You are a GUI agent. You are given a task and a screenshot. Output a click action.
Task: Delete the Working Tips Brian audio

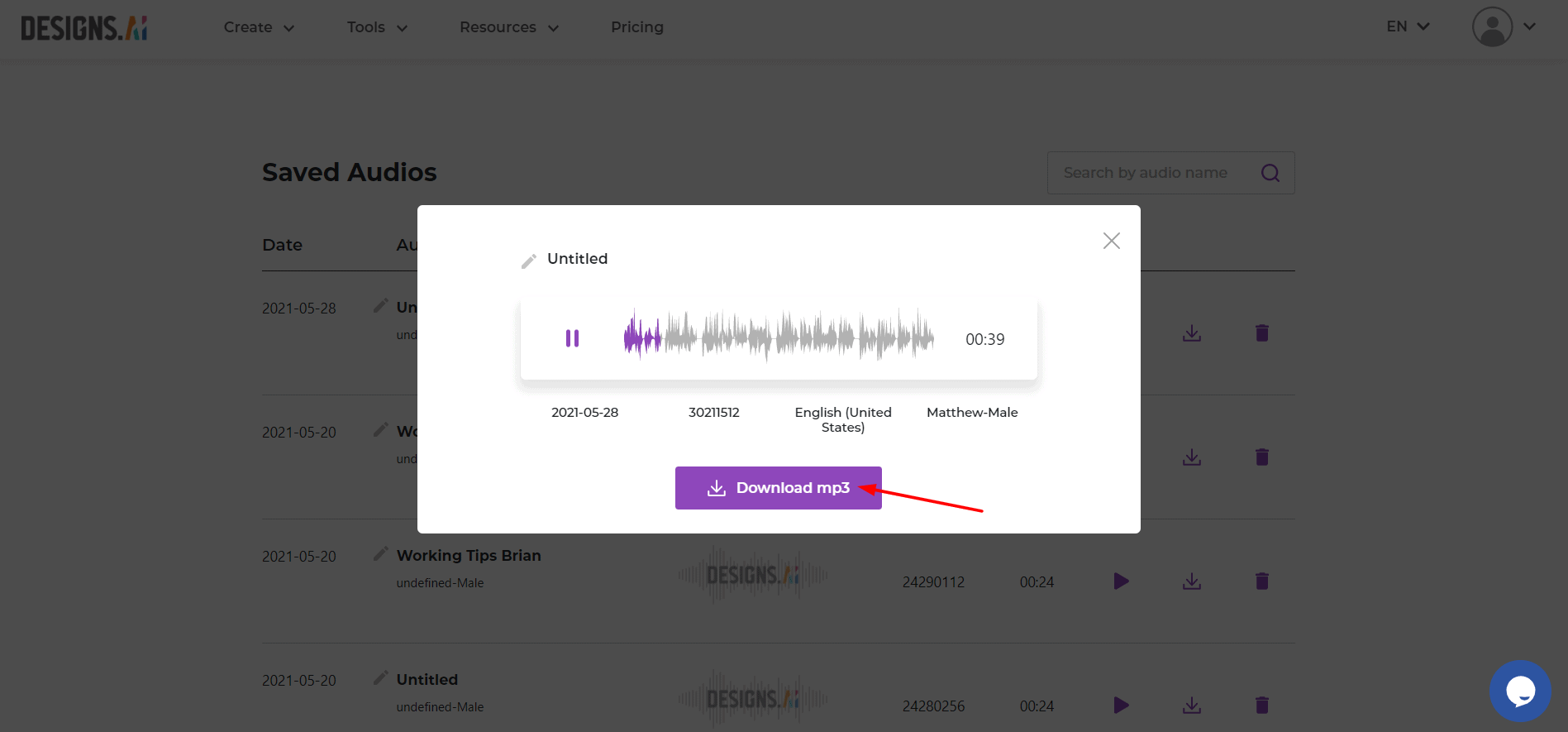(1261, 581)
